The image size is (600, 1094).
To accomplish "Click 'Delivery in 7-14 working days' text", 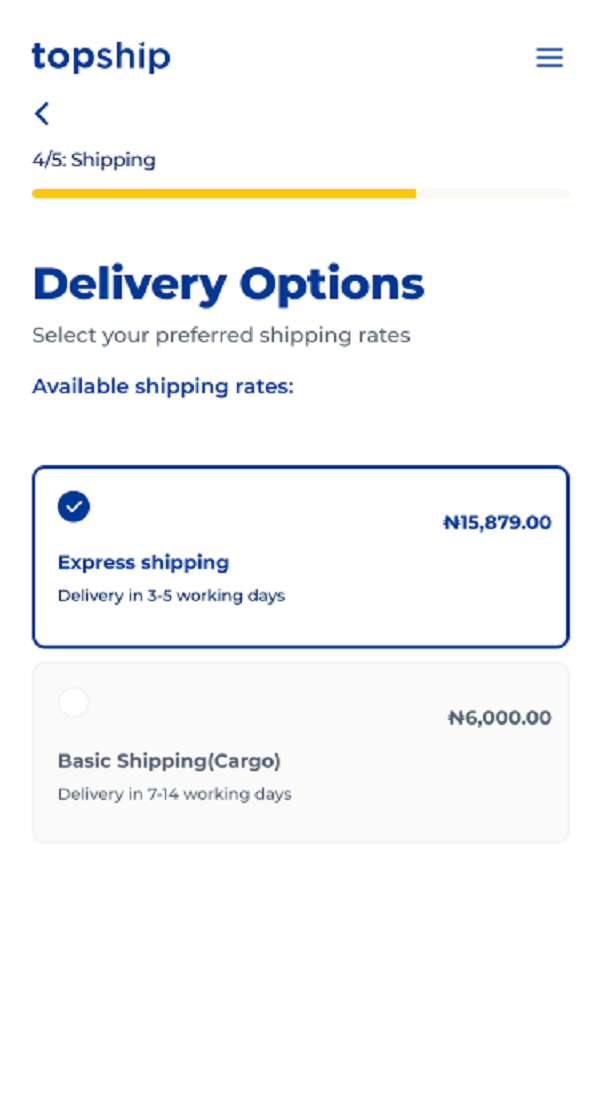I will point(174,795).
